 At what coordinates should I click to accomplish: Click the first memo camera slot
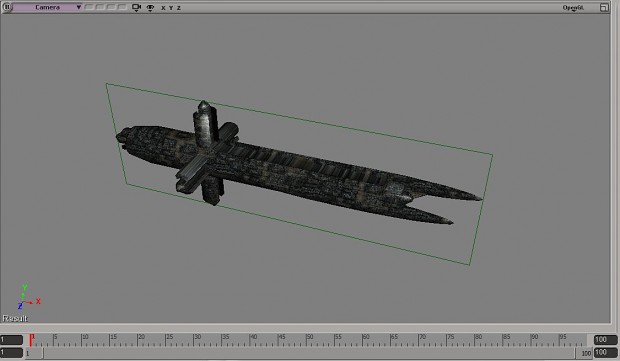tap(89, 7)
